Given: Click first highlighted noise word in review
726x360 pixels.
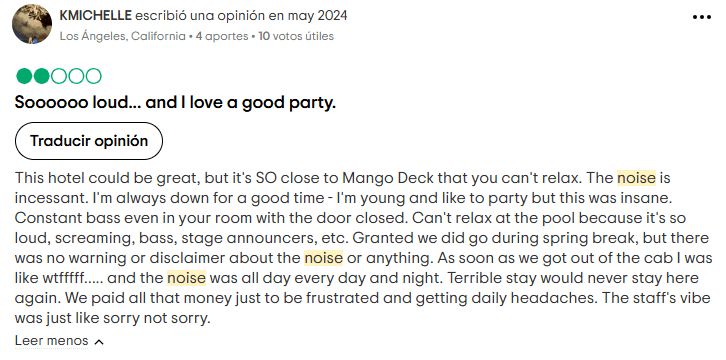Looking at the screenshot, I should (636, 178).
